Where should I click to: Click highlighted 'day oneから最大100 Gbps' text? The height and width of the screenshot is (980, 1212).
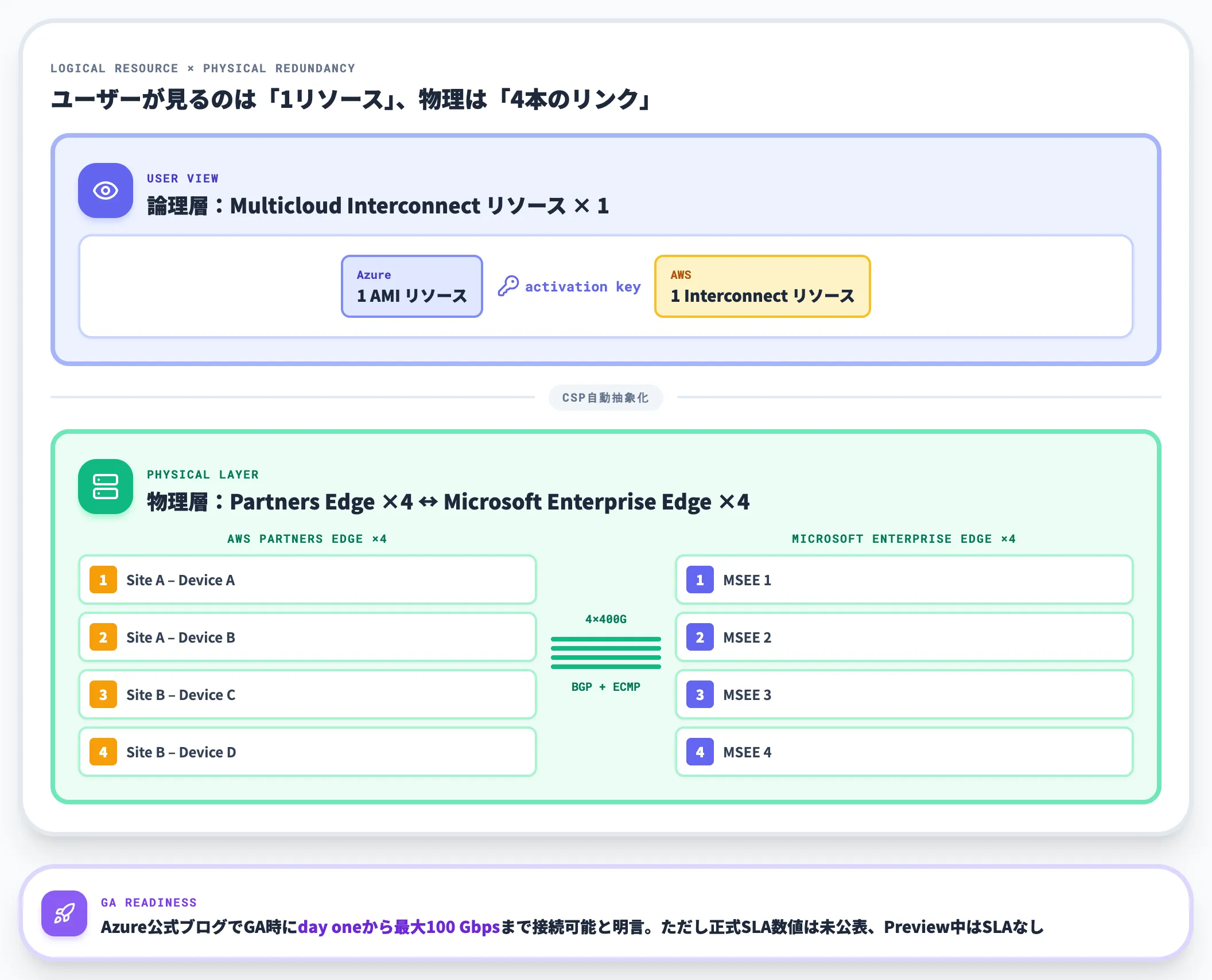point(399,927)
